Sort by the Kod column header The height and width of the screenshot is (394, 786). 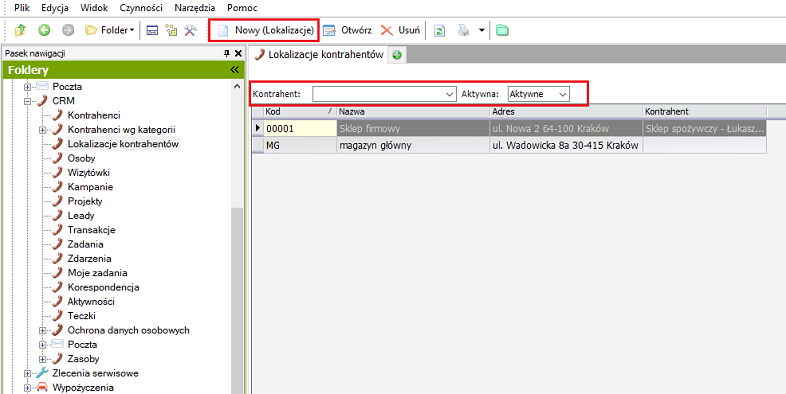[x=299, y=111]
